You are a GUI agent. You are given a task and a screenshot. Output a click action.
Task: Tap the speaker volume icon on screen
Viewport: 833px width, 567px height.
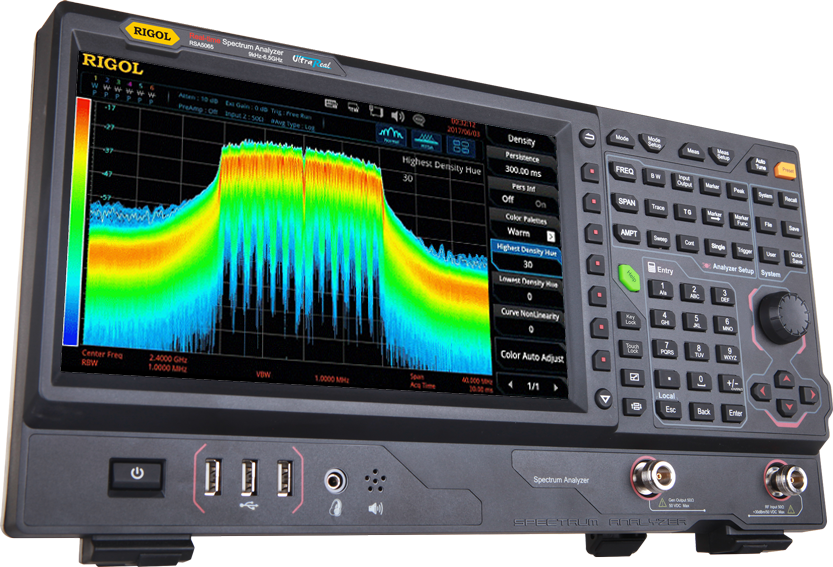[397, 116]
